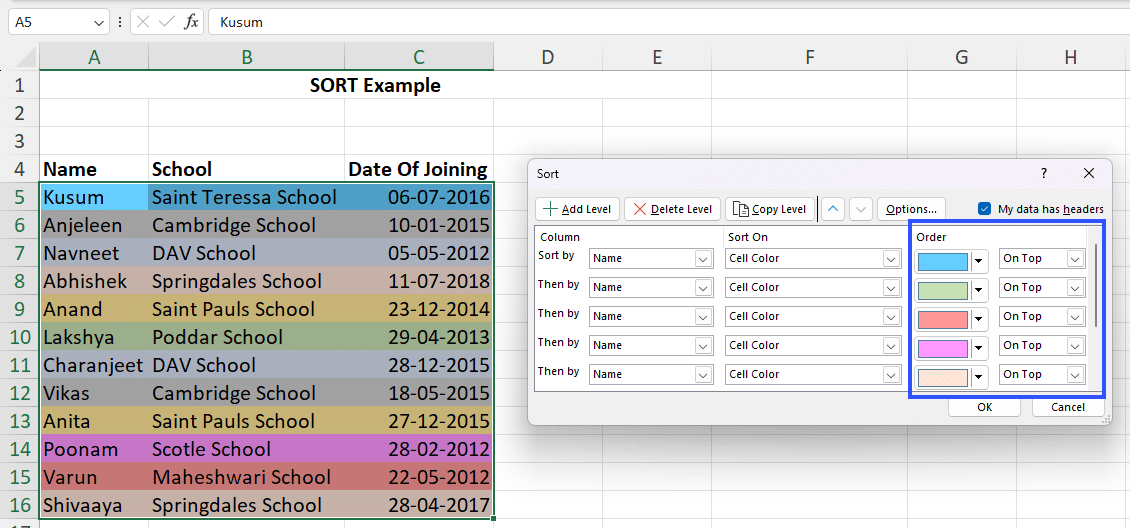
Task: Select row 10 header
Action: 19,337
